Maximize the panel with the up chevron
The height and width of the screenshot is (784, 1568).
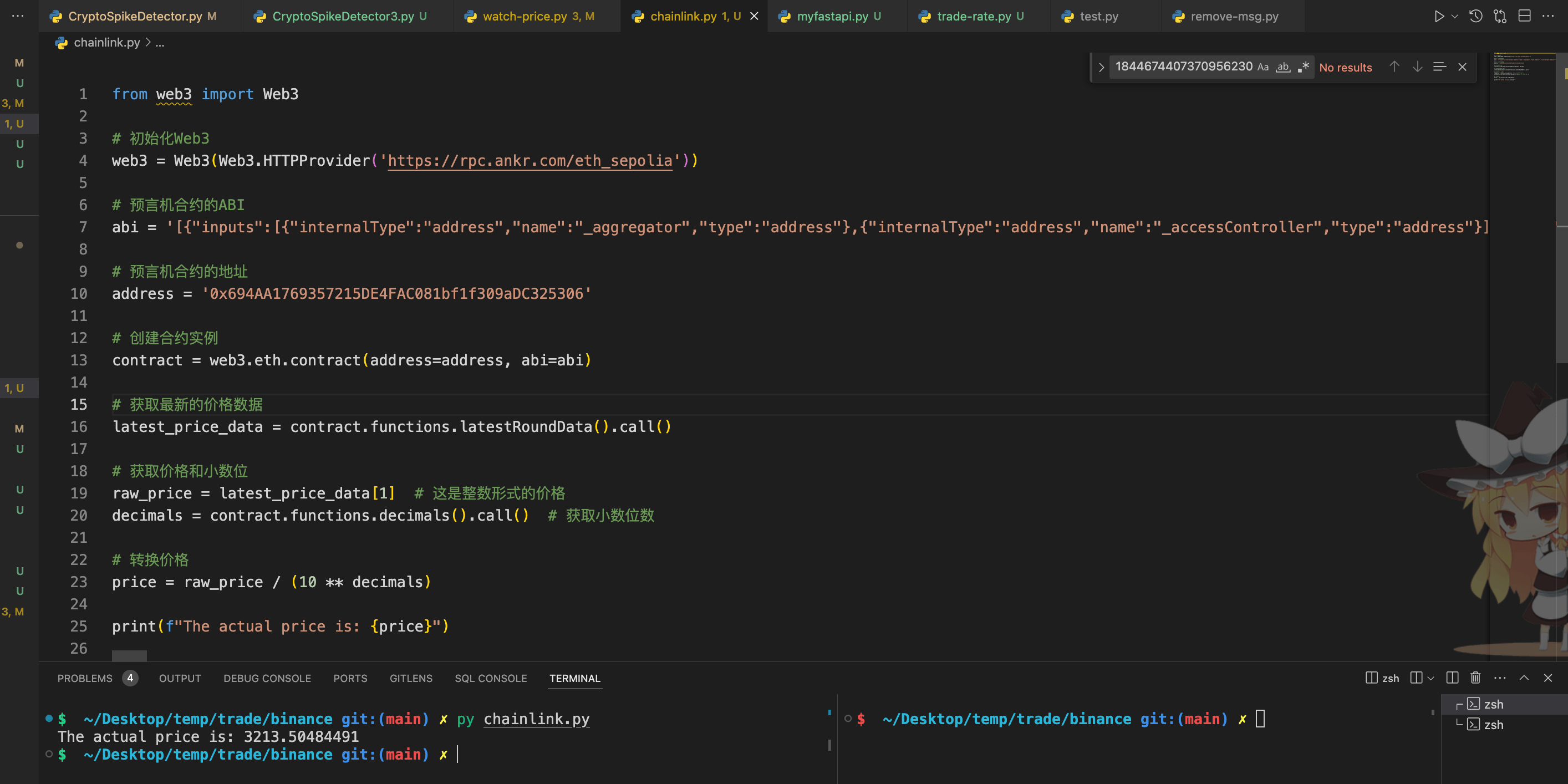click(1524, 678)
